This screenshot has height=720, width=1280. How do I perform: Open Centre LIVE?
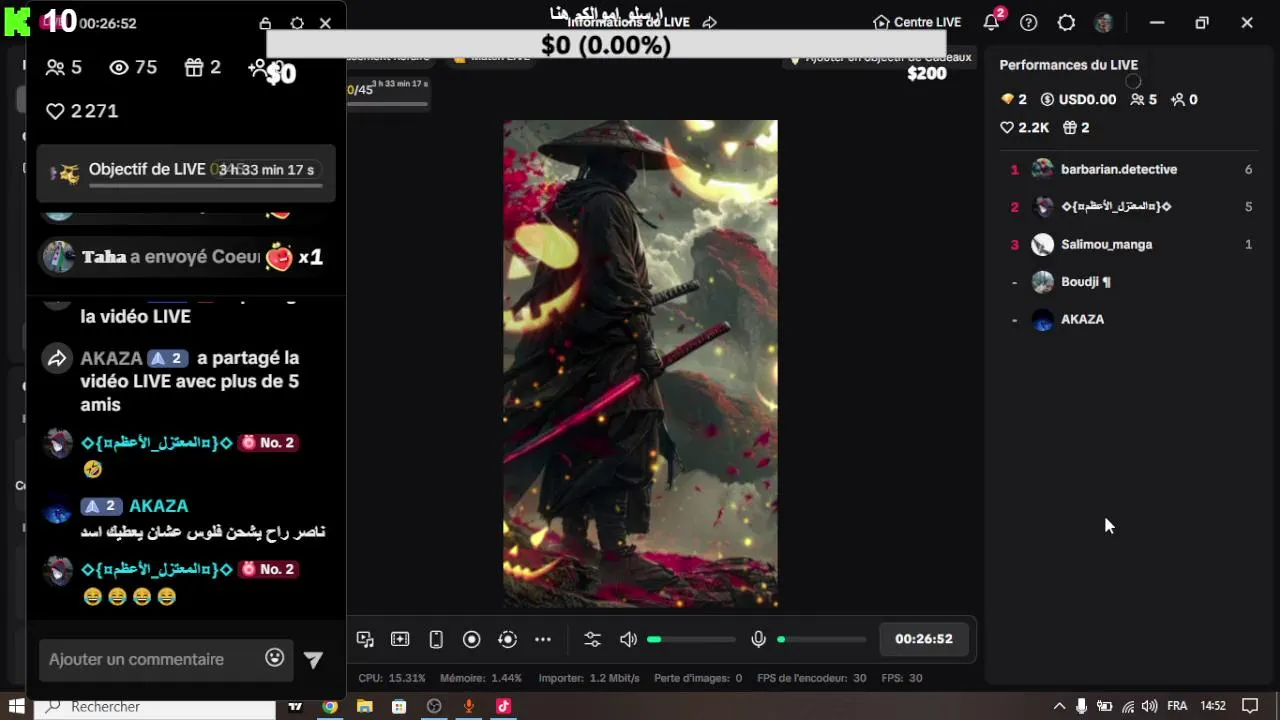(917, 22)
